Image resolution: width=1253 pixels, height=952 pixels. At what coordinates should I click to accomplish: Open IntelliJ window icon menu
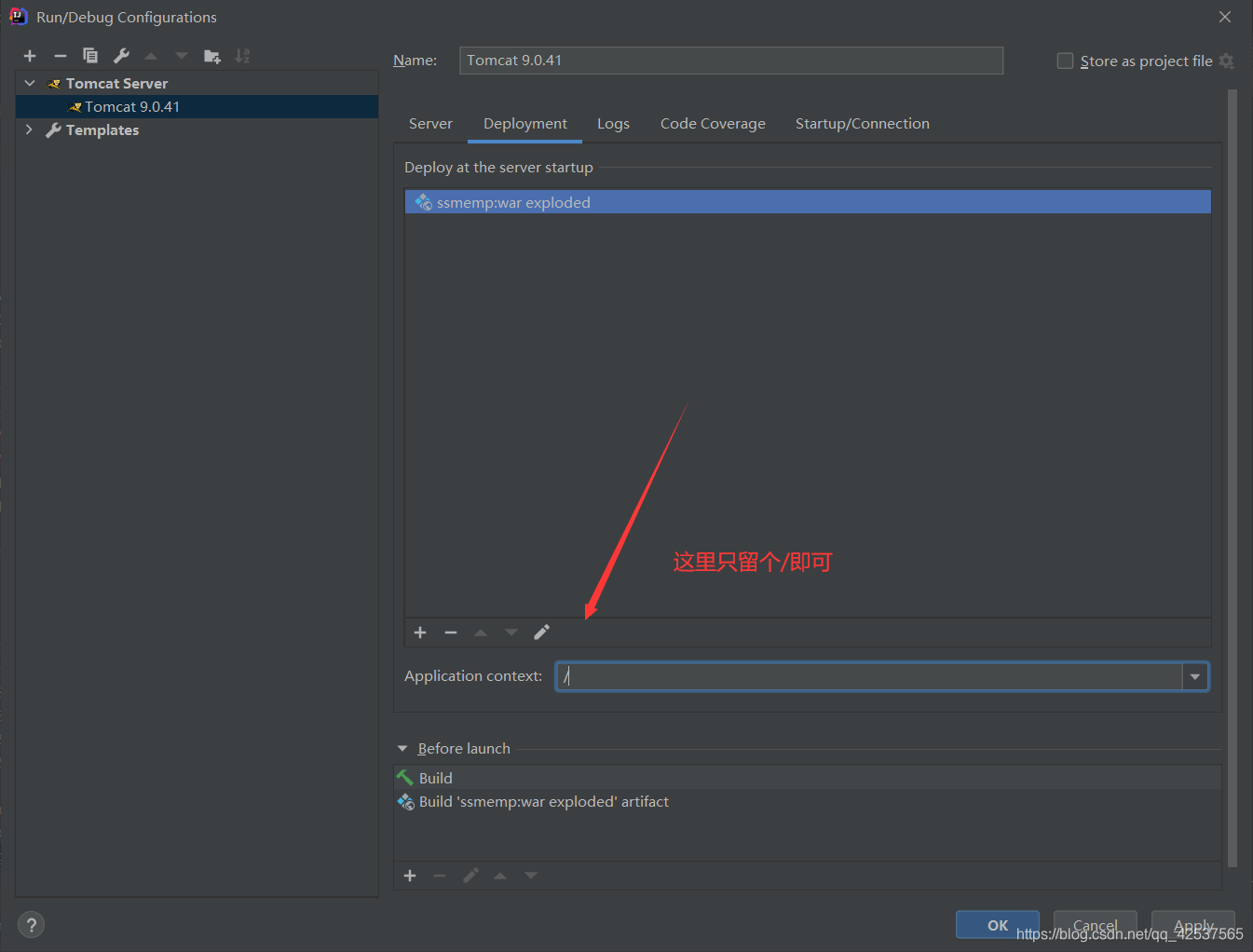pos(18,16)
